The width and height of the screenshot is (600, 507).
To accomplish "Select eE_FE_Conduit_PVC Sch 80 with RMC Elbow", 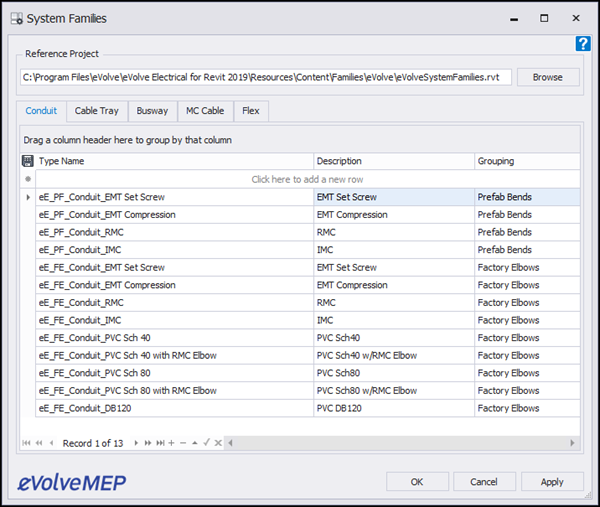I will pos(174,391).
